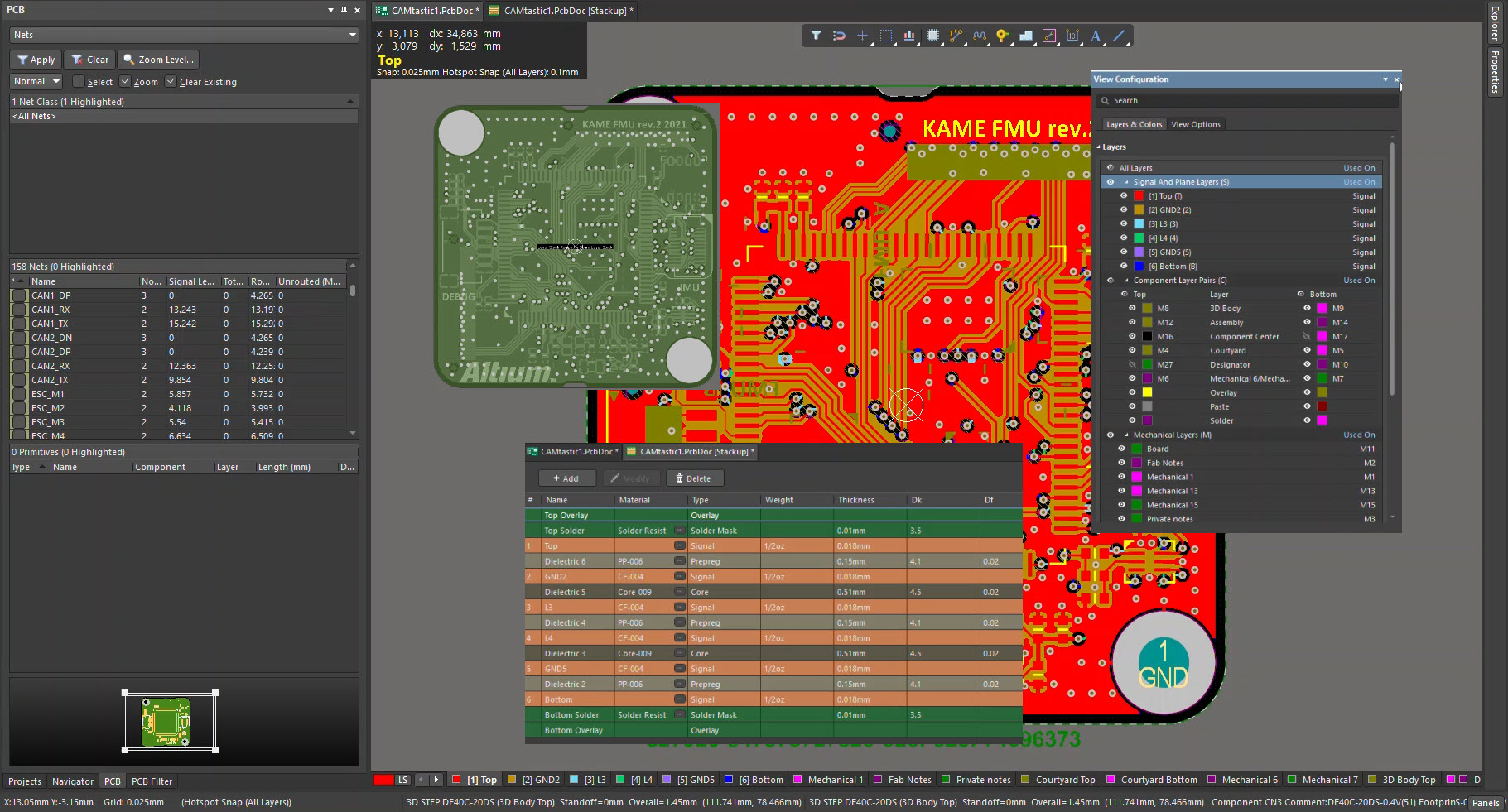Click the Clear filter button
1508x812 pixels.
point(89,60)
